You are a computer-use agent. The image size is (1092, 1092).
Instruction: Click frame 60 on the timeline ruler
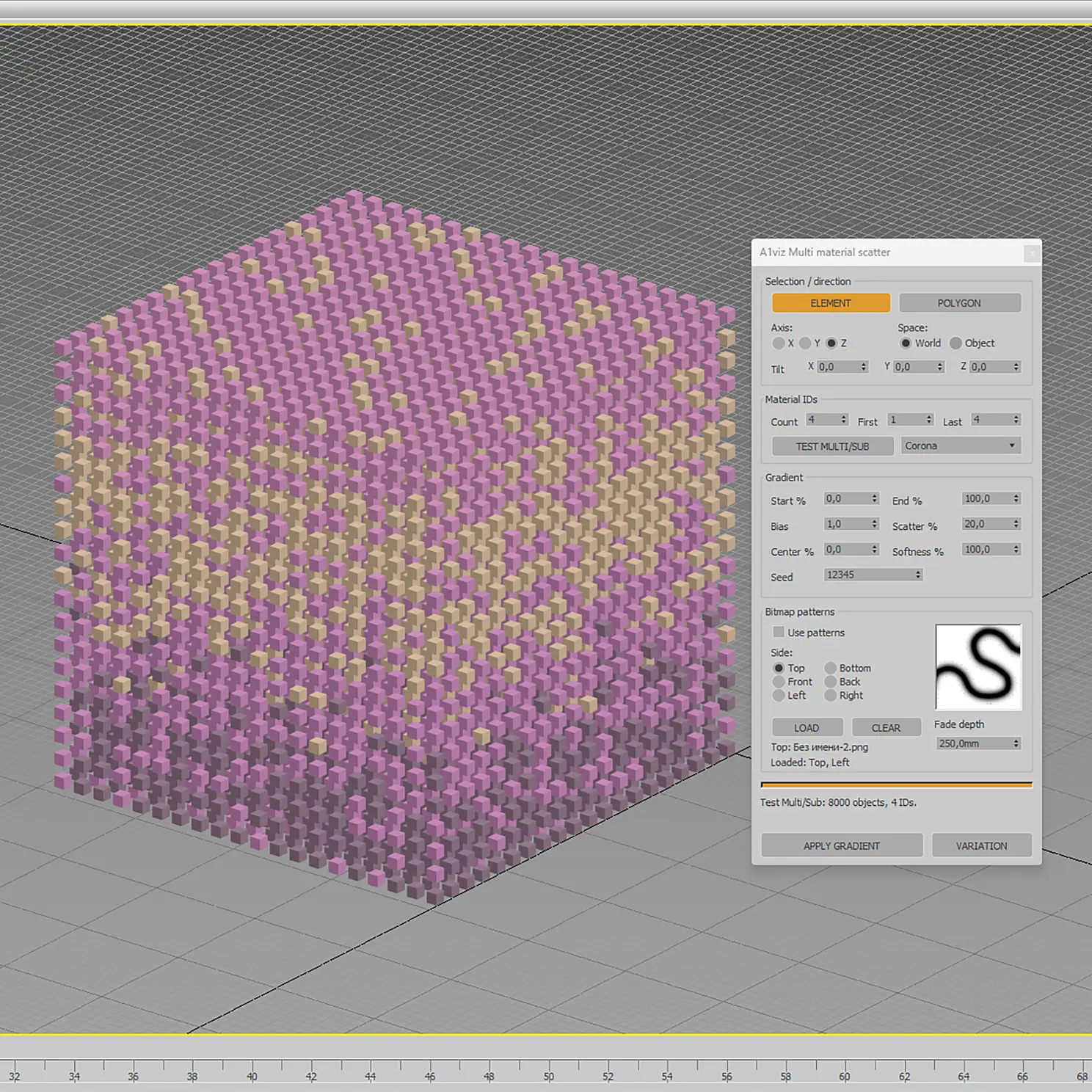(x=845, y=1076)
